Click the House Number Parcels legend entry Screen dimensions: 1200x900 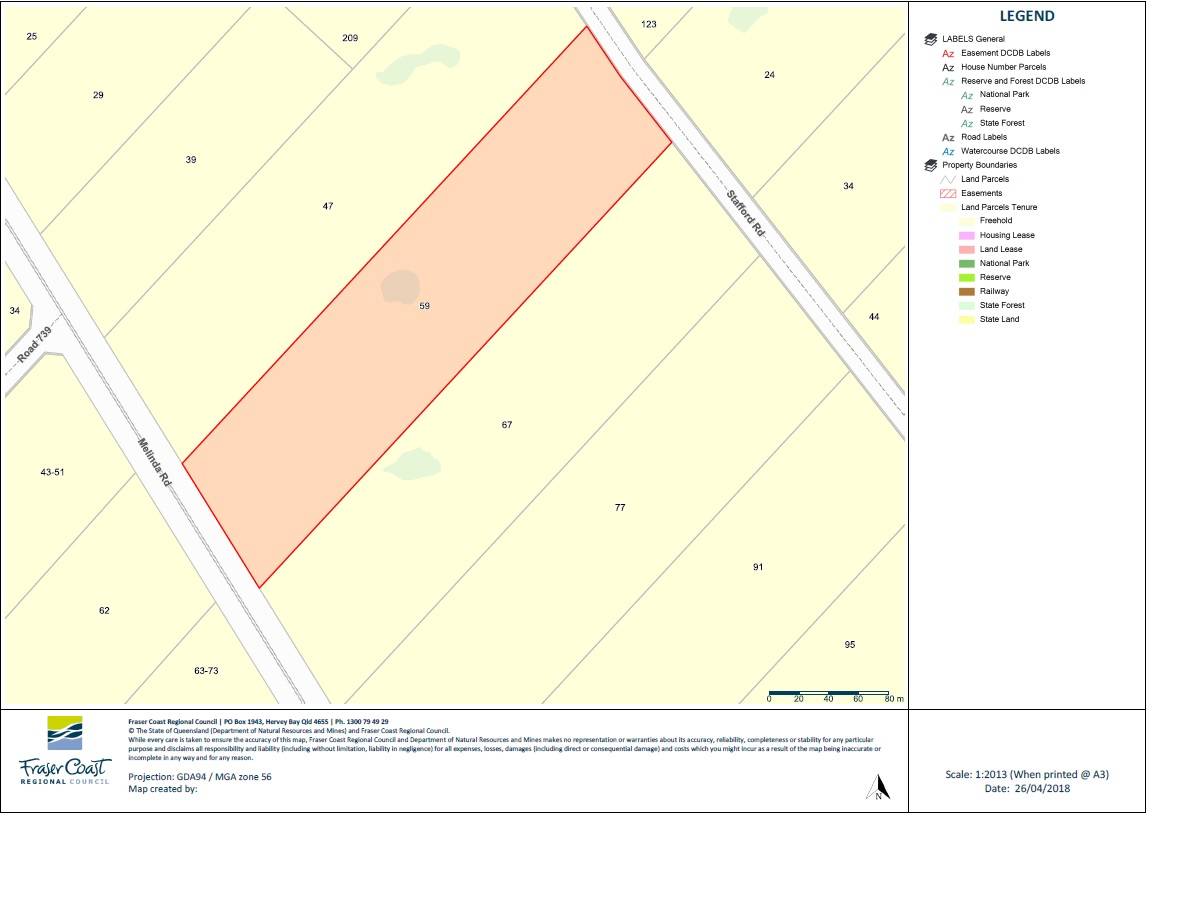tap(1003, 67)
